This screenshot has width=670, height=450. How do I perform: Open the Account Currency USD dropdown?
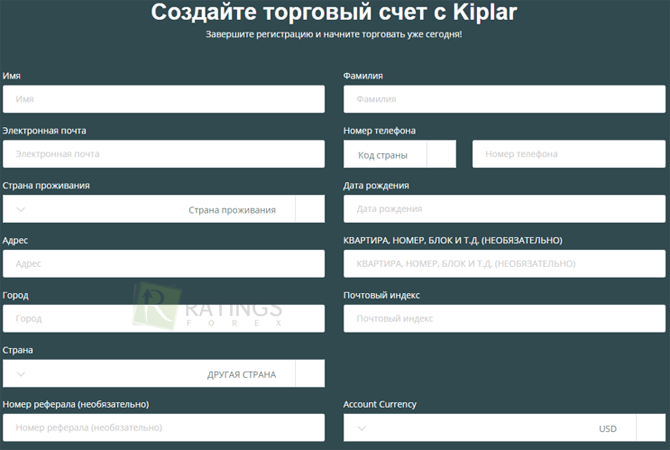click(504, 427)
